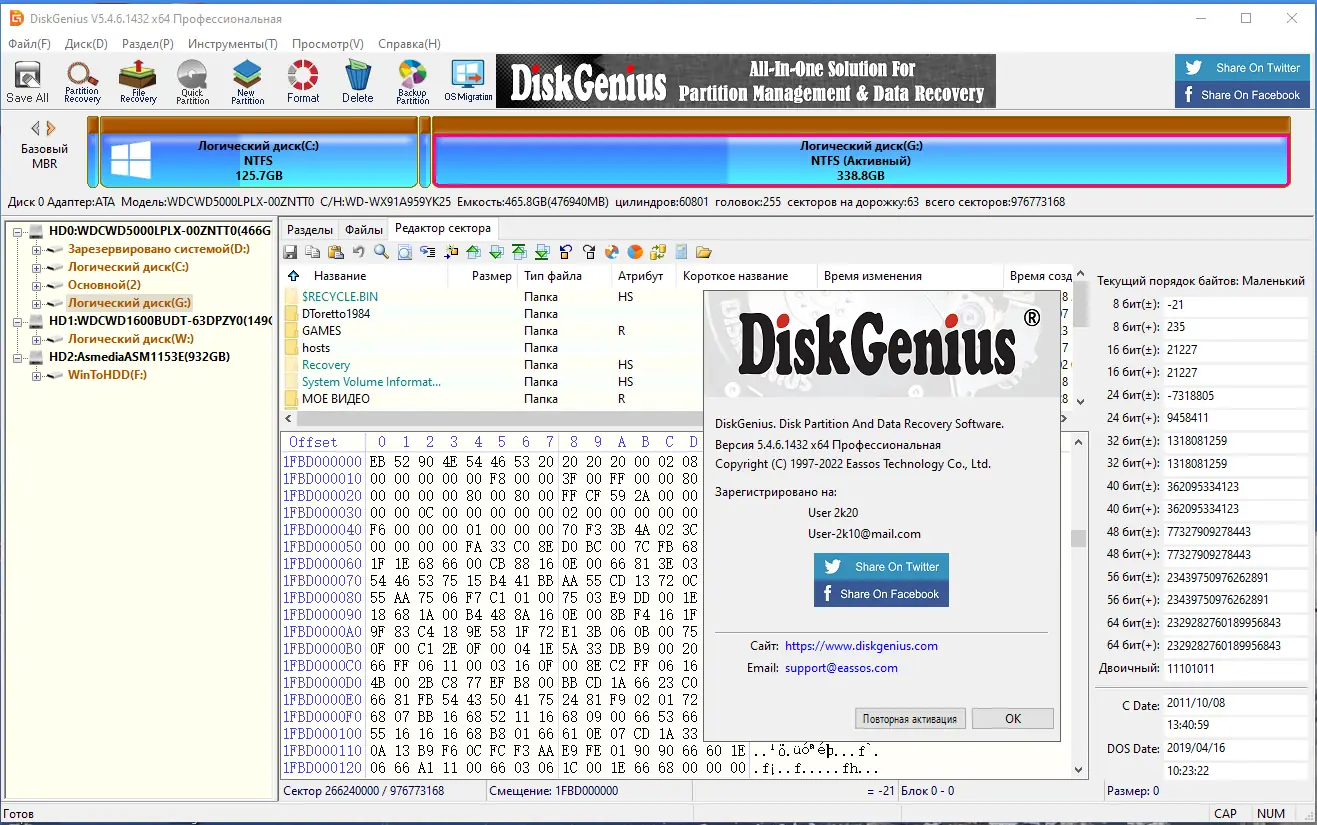The width and height of the screenshot is (1317, 825).
Task: Expand the Основной(2) tree node
Action: coord(37,285)
